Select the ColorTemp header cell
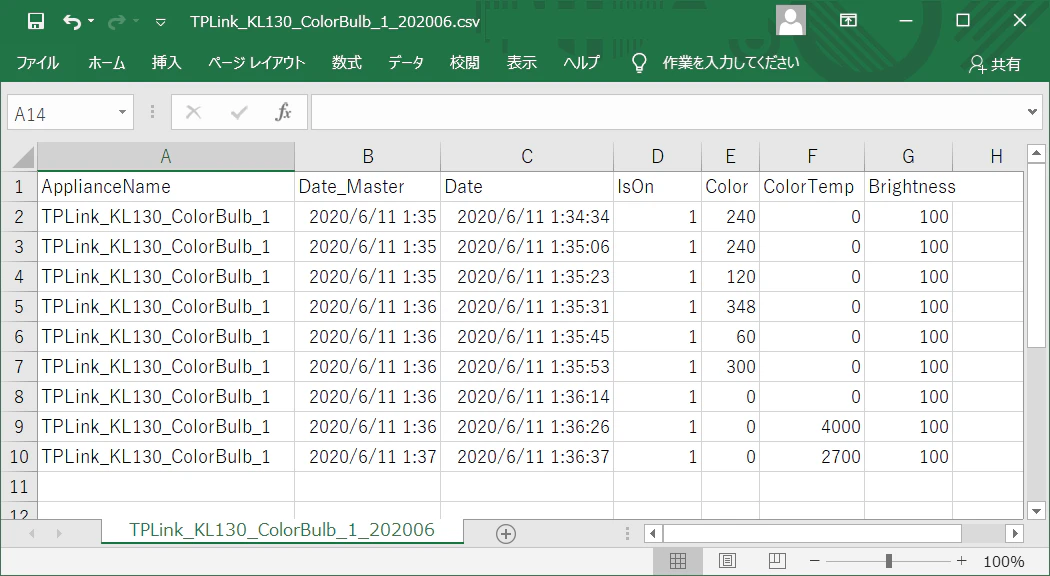1050x576 pixels. coord(812,186)
